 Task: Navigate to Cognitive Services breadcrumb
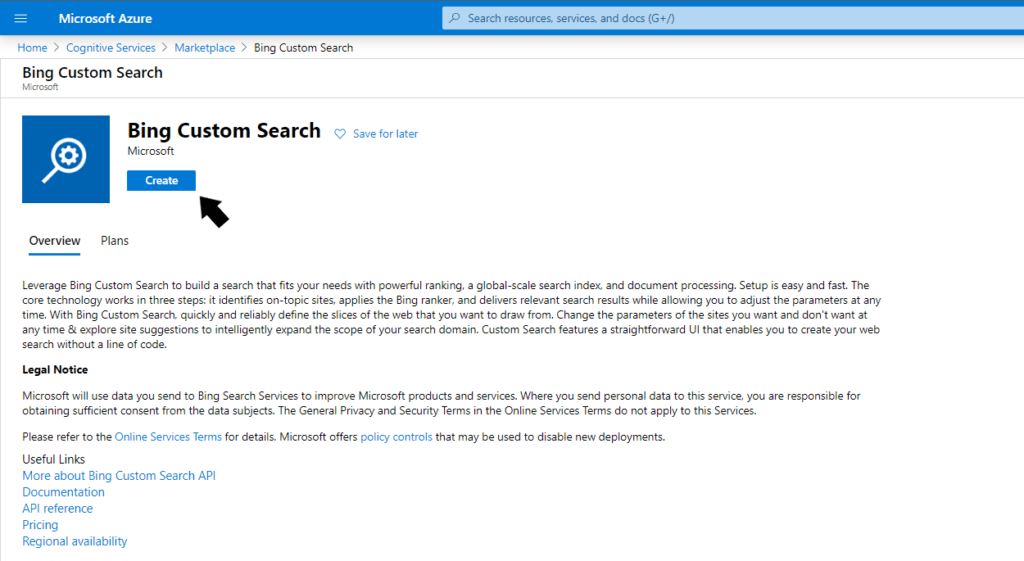click(x=111, y=48)
